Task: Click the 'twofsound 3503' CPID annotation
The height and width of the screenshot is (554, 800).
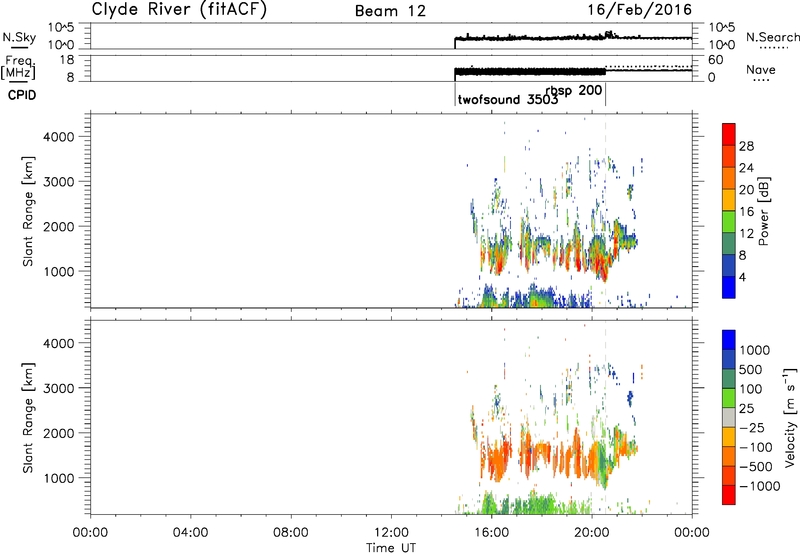Action: (x=508, y=99)
